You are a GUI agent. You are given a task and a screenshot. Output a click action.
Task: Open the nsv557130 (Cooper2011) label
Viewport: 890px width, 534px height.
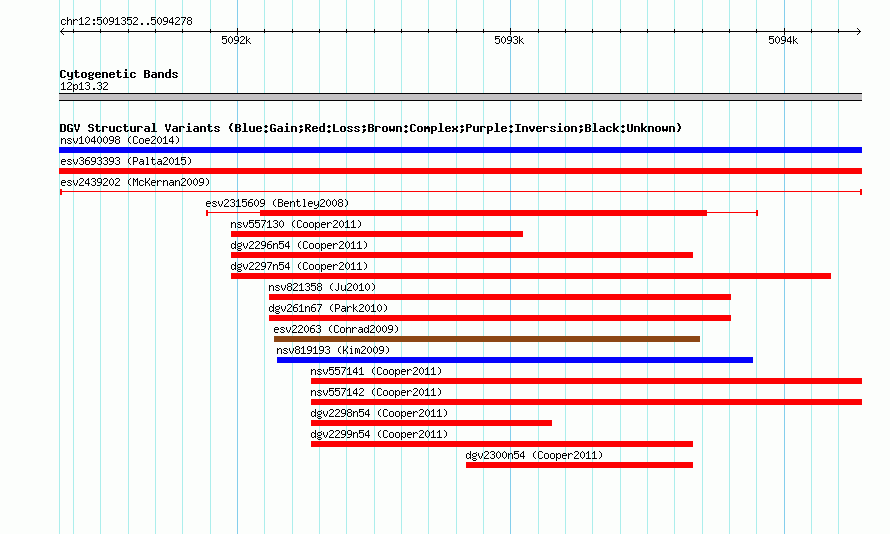click(296, 224)
